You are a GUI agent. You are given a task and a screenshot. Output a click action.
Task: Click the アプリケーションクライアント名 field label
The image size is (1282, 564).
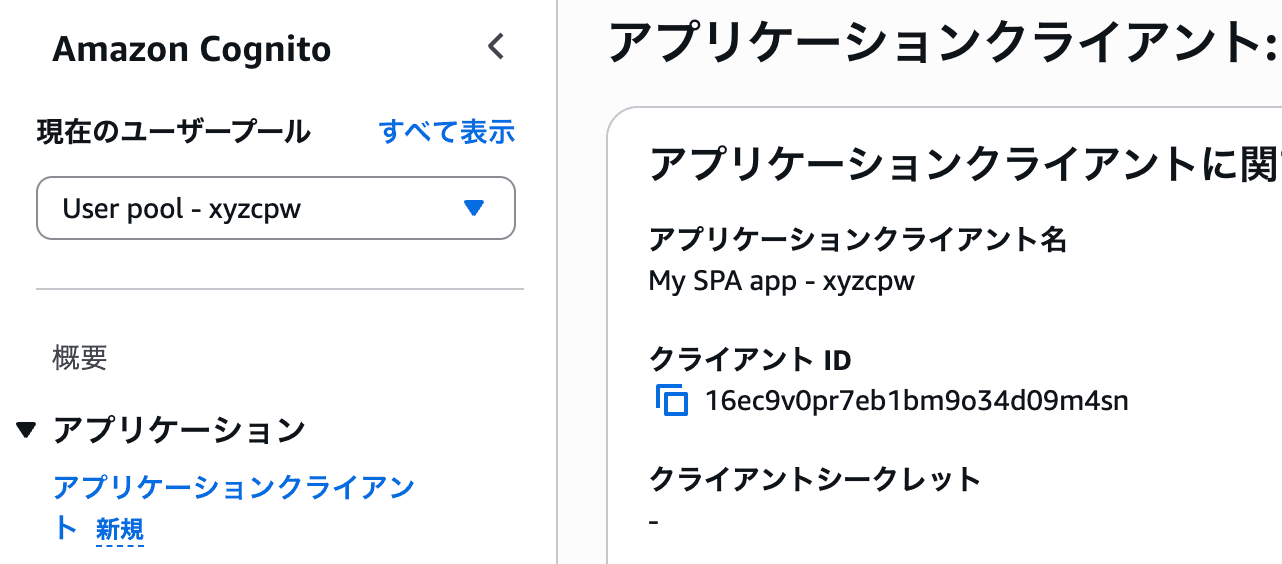(x=858, y=240)
